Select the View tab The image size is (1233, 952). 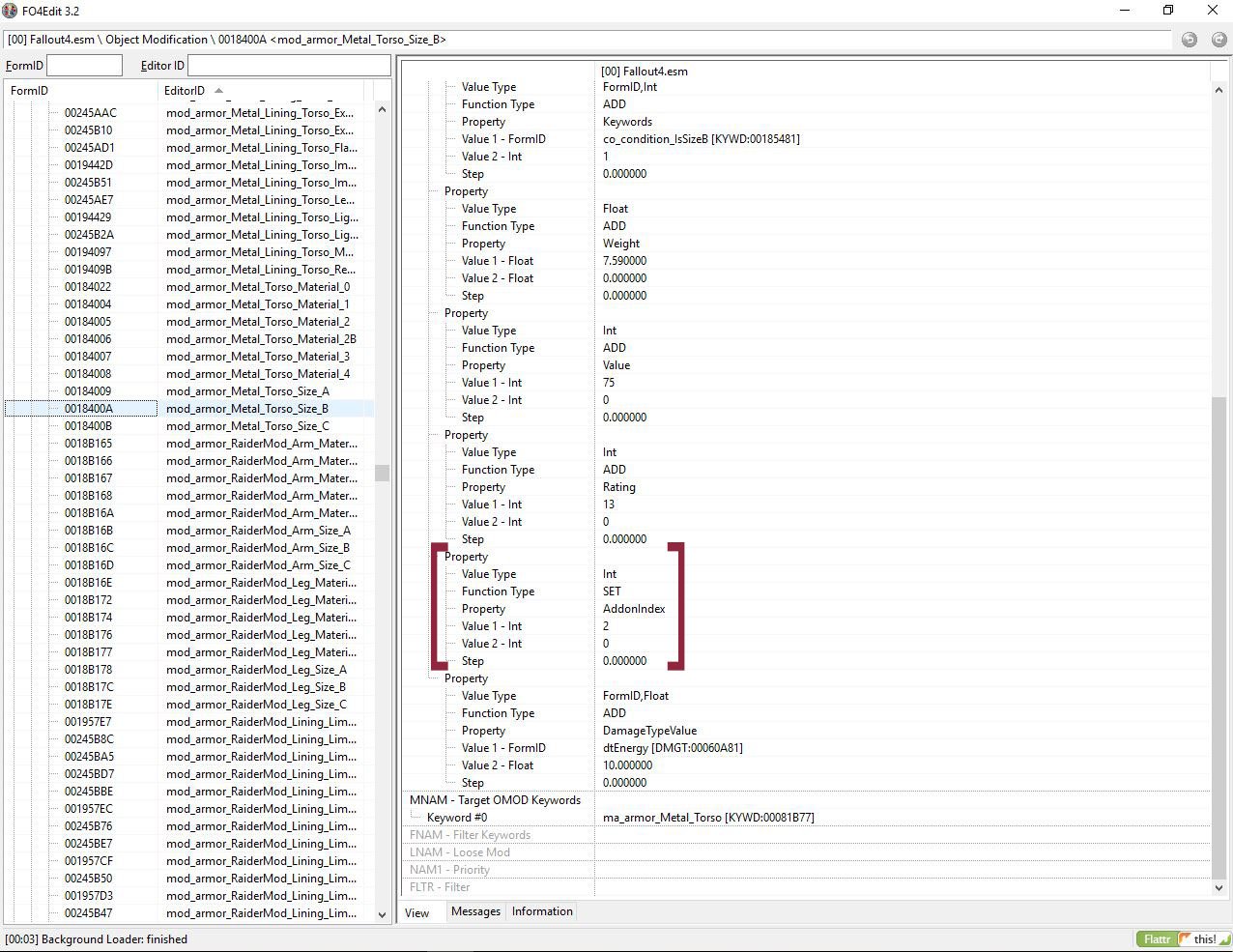point(417,912)
